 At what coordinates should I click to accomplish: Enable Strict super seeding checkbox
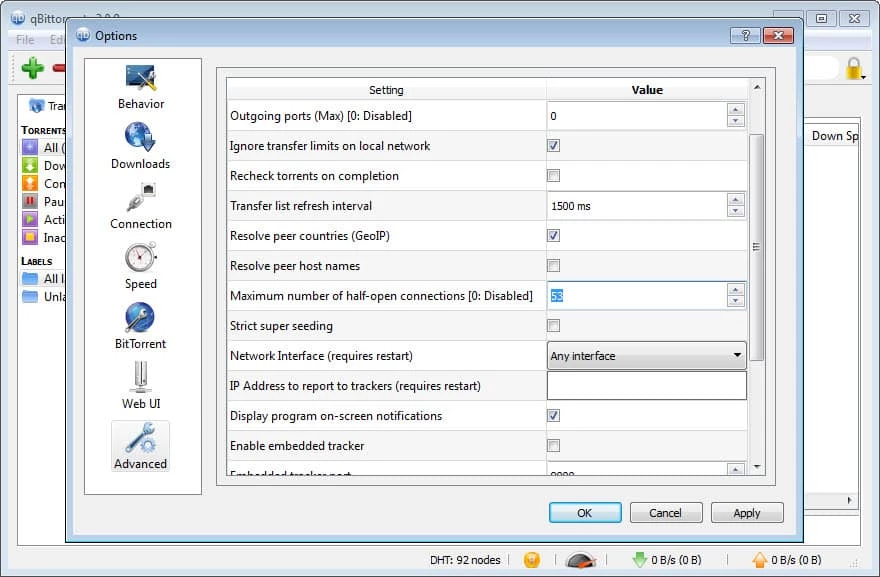click(x=553, y=326)
